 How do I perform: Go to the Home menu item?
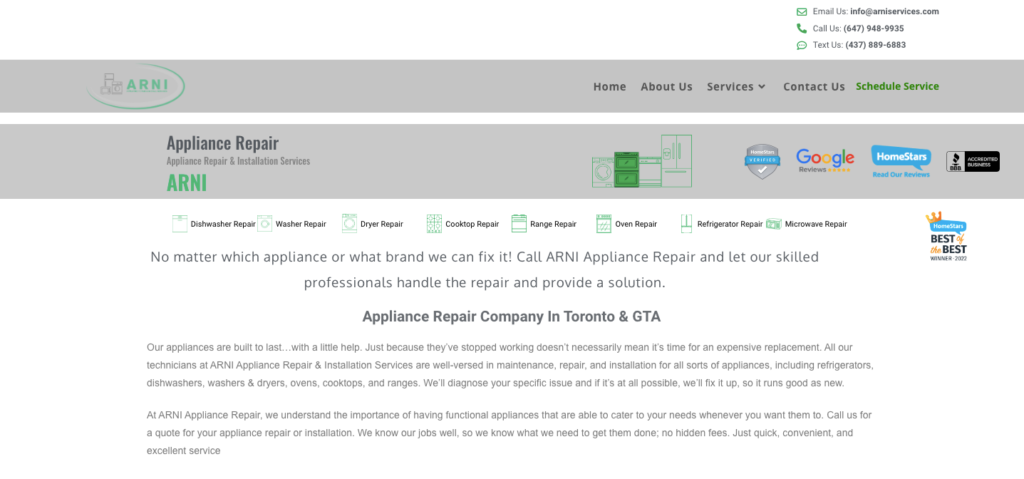609,86
